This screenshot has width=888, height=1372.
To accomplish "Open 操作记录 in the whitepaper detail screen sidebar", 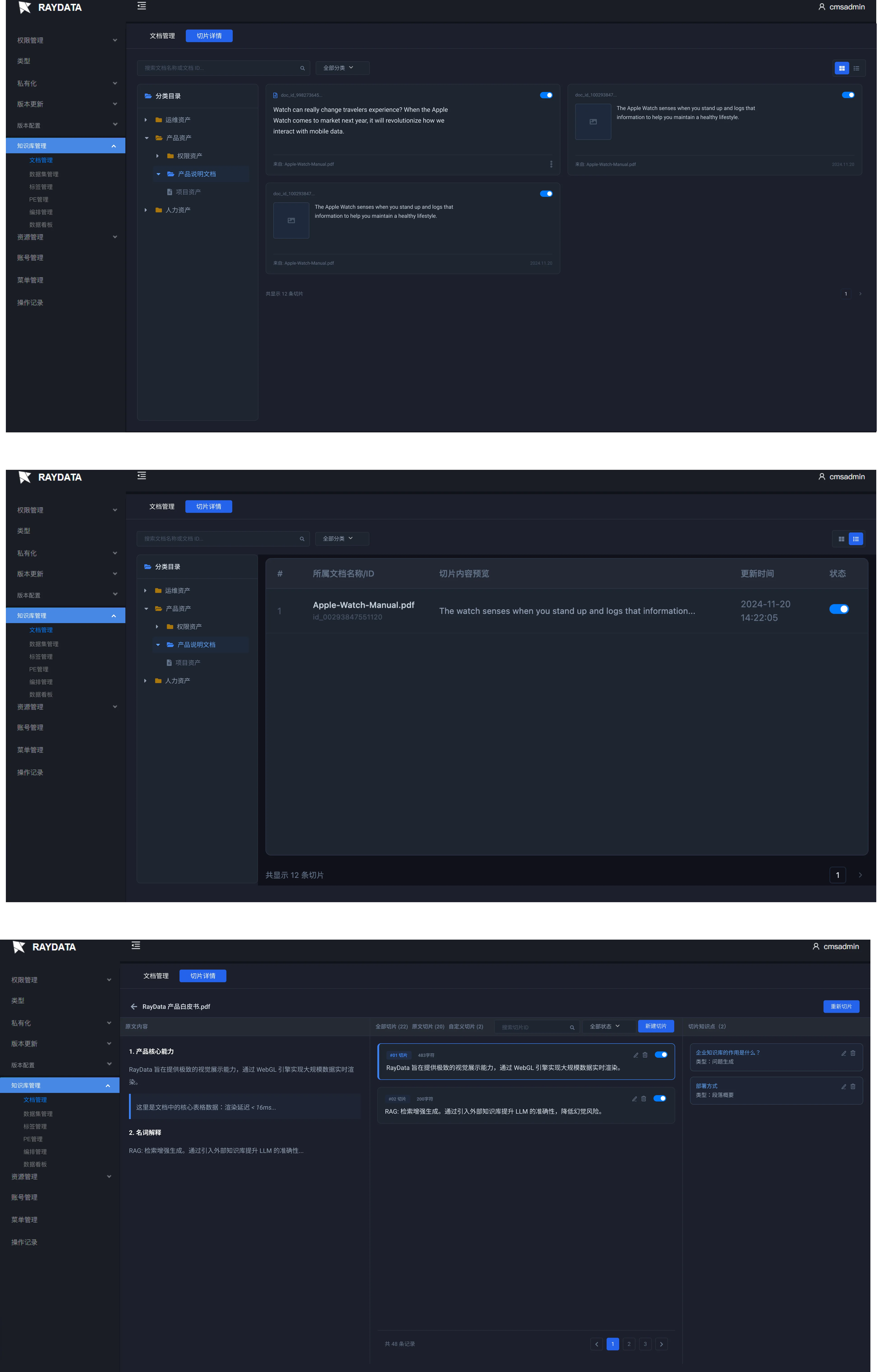I will click(24, 1242).
